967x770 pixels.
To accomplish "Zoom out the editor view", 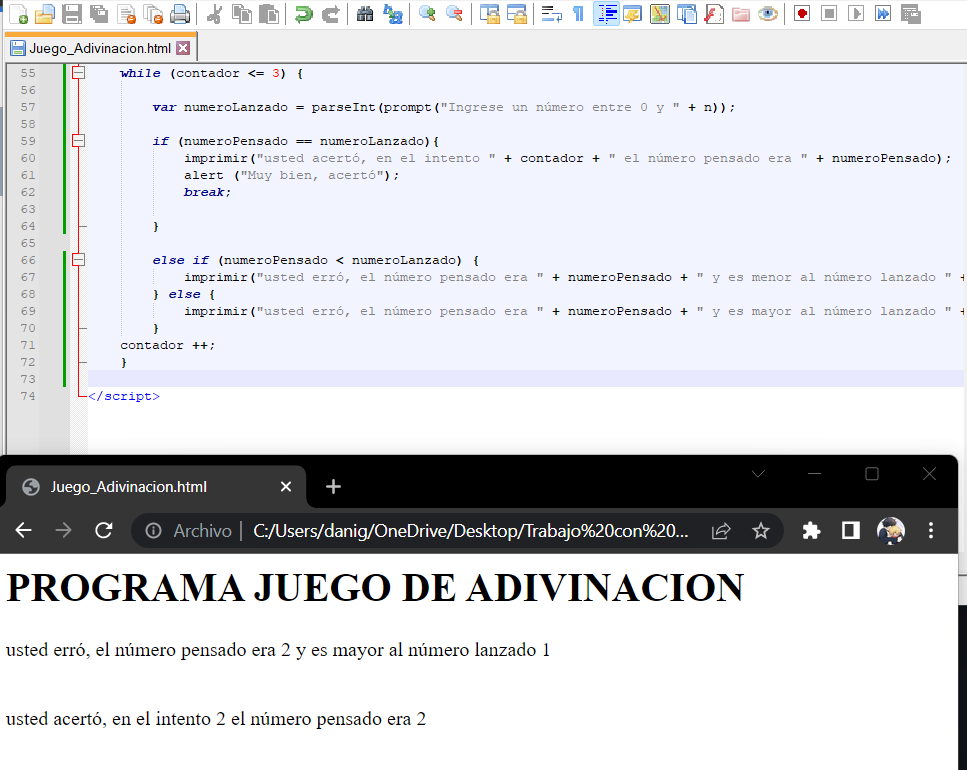I will (454, 14).
